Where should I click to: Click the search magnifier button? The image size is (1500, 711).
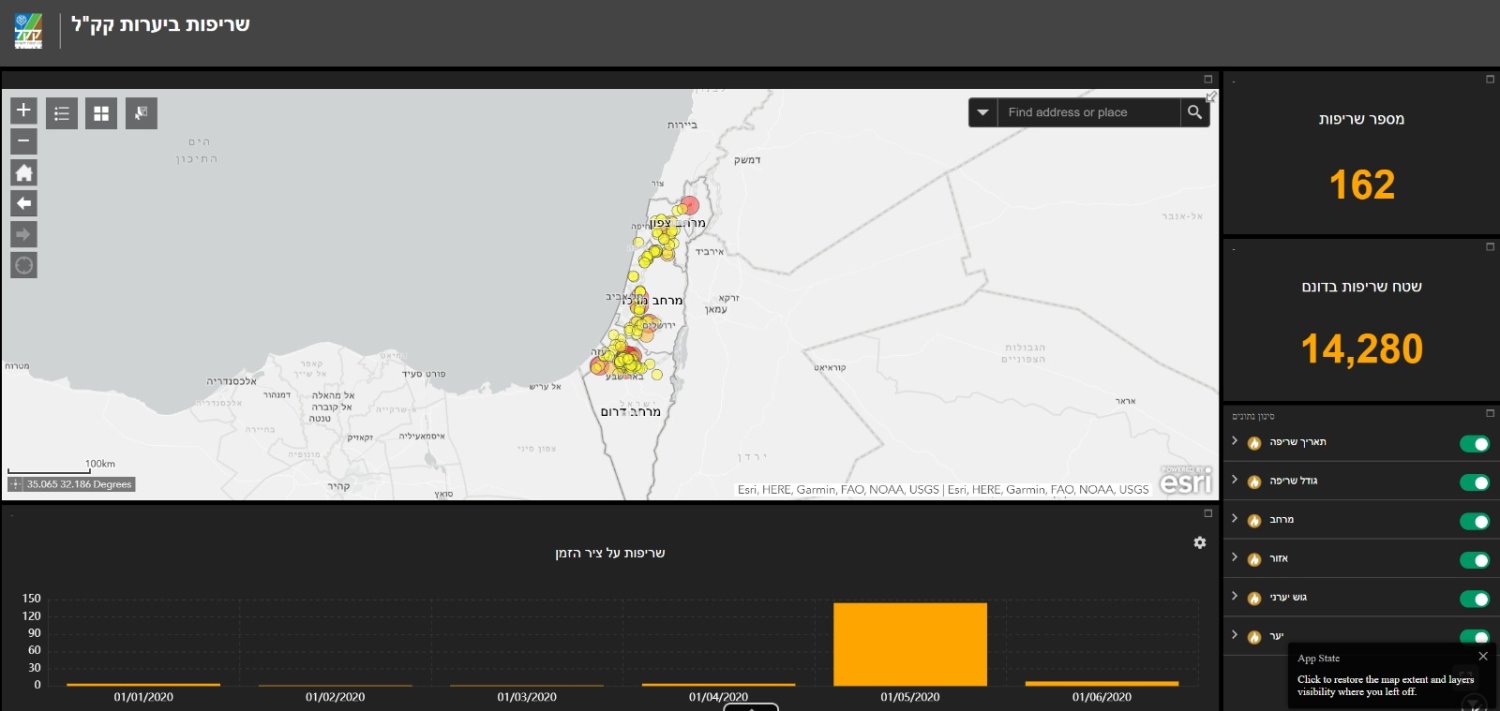(1194, 112)
